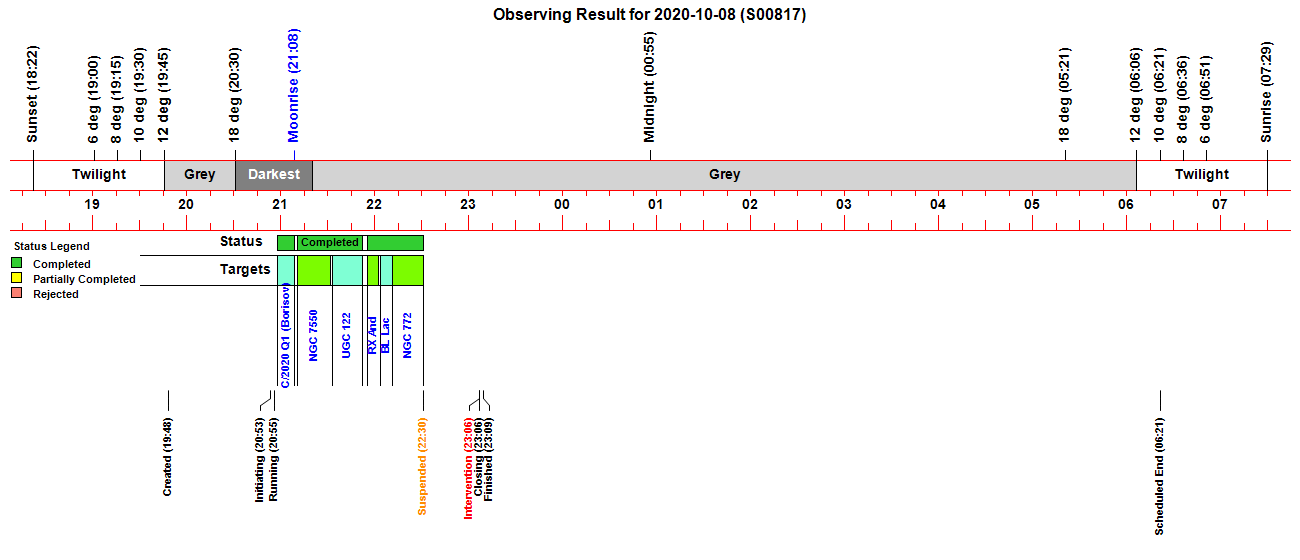
Task: Click the 10 deg (06:21) marker label
Action: point(1160,95)
